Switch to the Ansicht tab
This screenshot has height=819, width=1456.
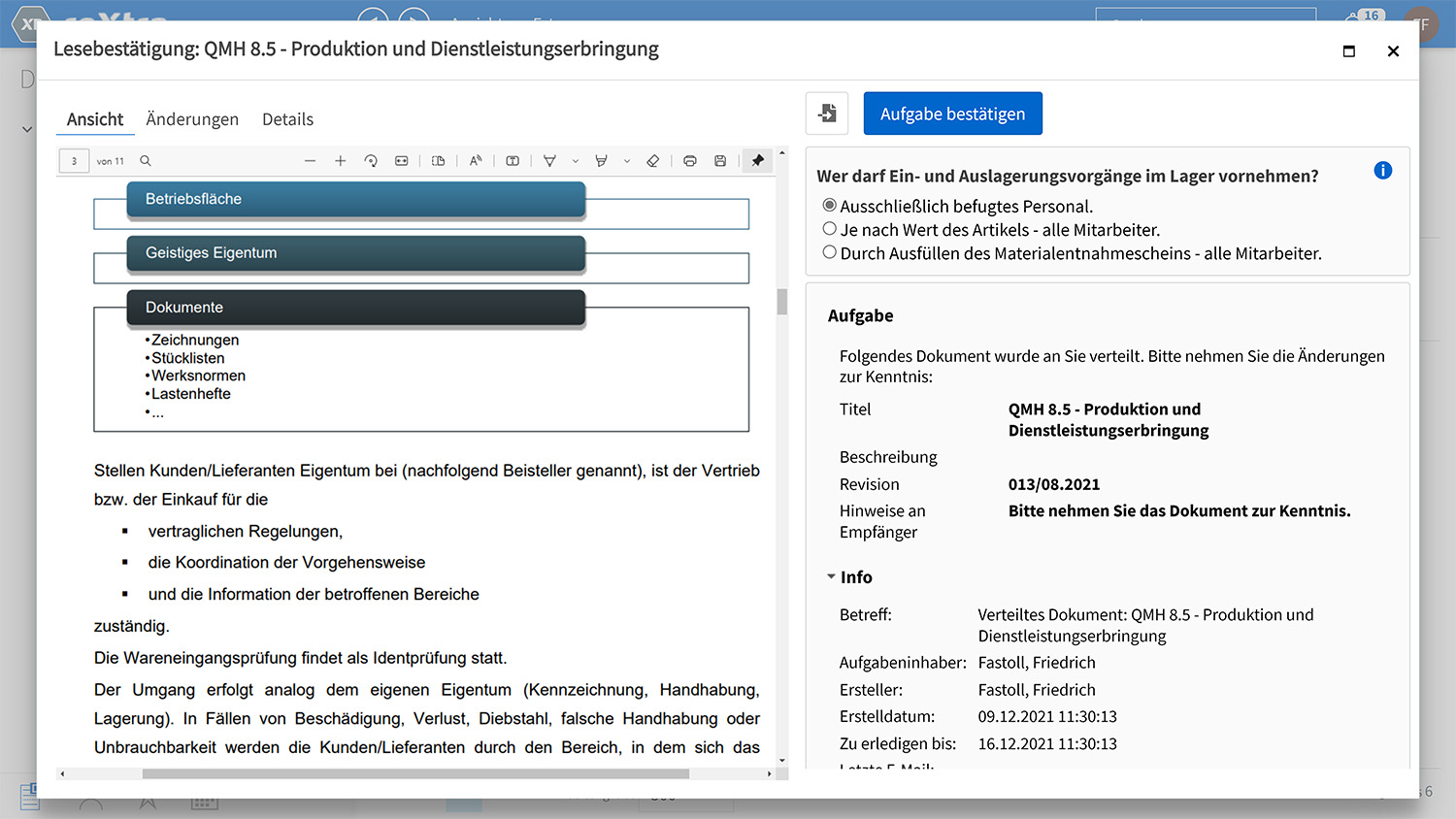[x=95, y=119]
